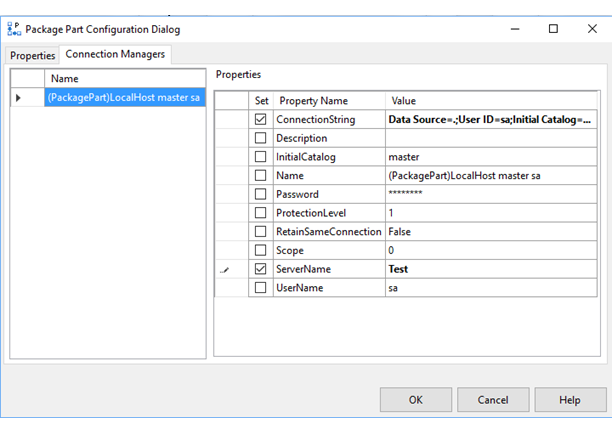
Task: Toggle the ServerName Set checkbox off
Action: pos(261,269)
